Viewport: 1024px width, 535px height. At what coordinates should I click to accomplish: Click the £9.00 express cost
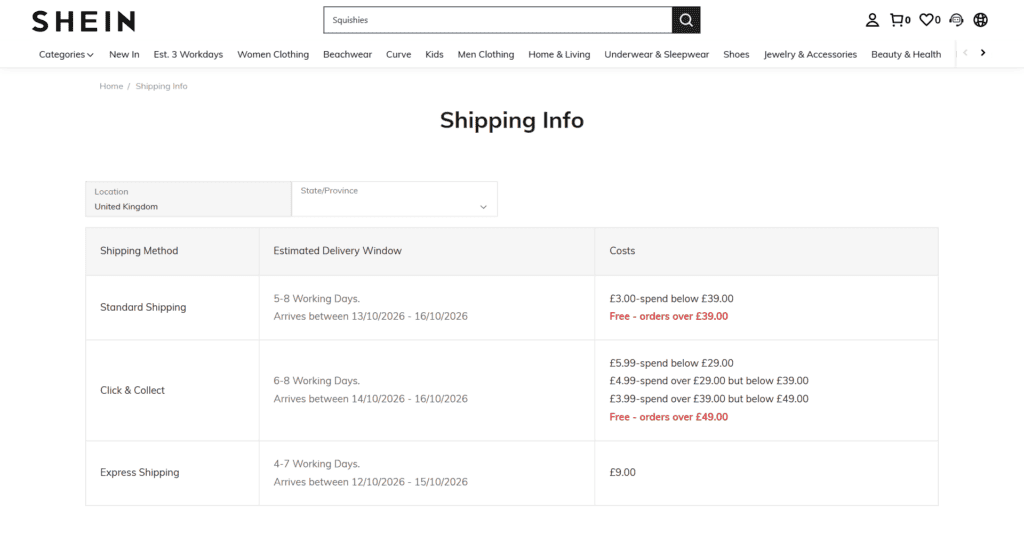tap(622, 472)
